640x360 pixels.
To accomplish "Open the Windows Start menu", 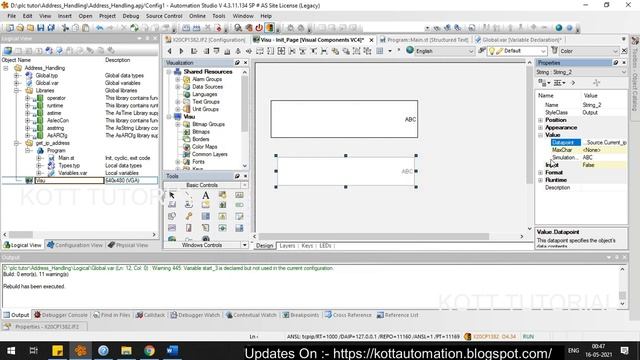I will click(11, 351).
